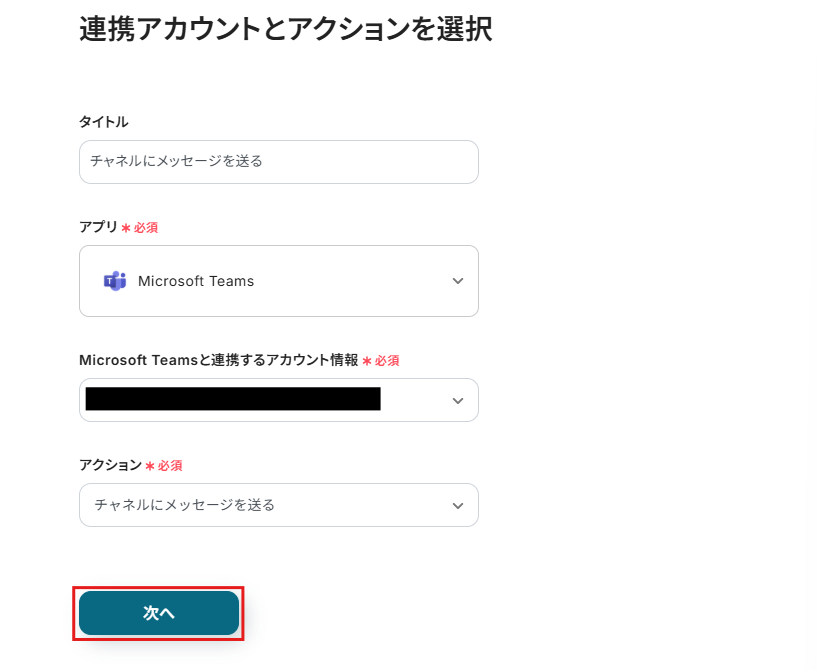
Task: Select the "Microsoft Teams" text in app selector
Action: (196, 281)
